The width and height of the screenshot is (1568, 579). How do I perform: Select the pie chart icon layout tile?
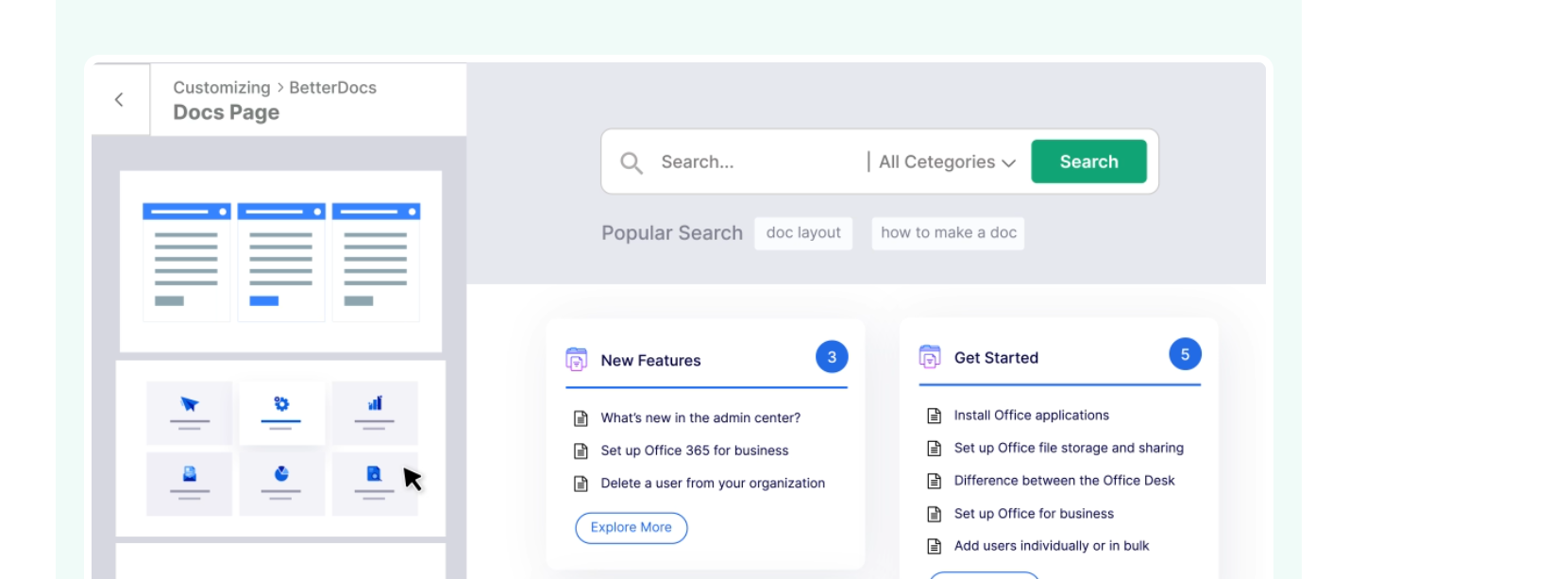point(281,483)
